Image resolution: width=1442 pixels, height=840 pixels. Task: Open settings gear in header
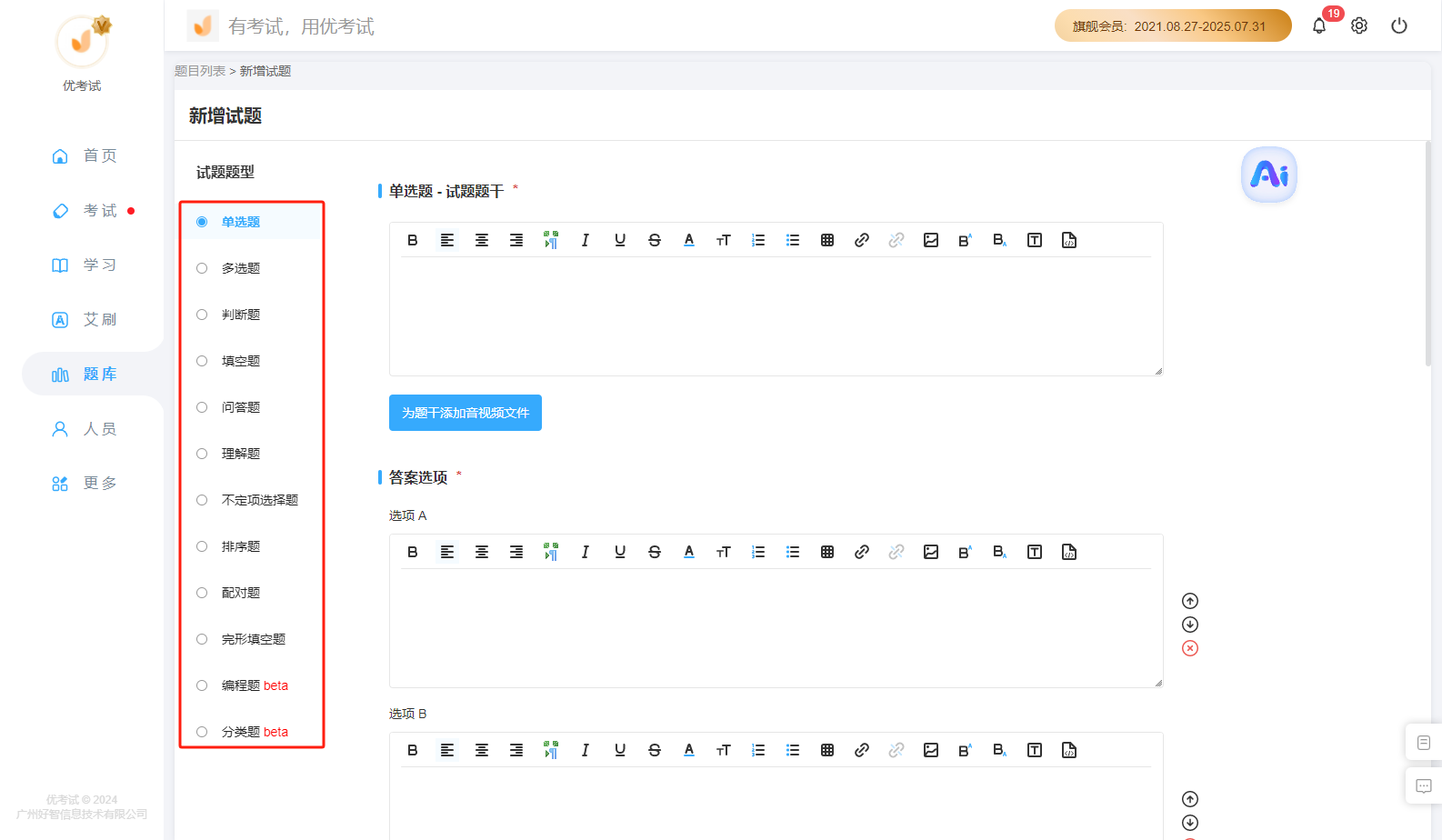click(x=1359, y=25)
